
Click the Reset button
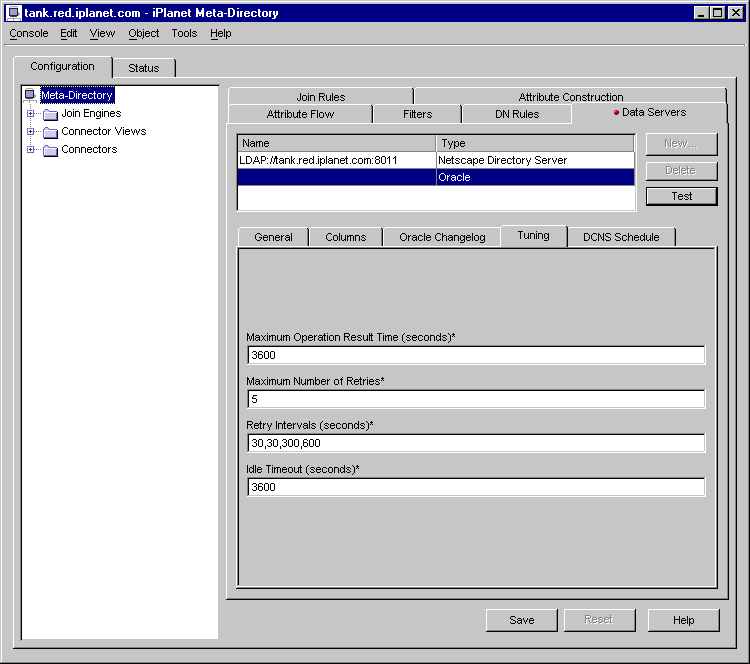coord(599,620)
